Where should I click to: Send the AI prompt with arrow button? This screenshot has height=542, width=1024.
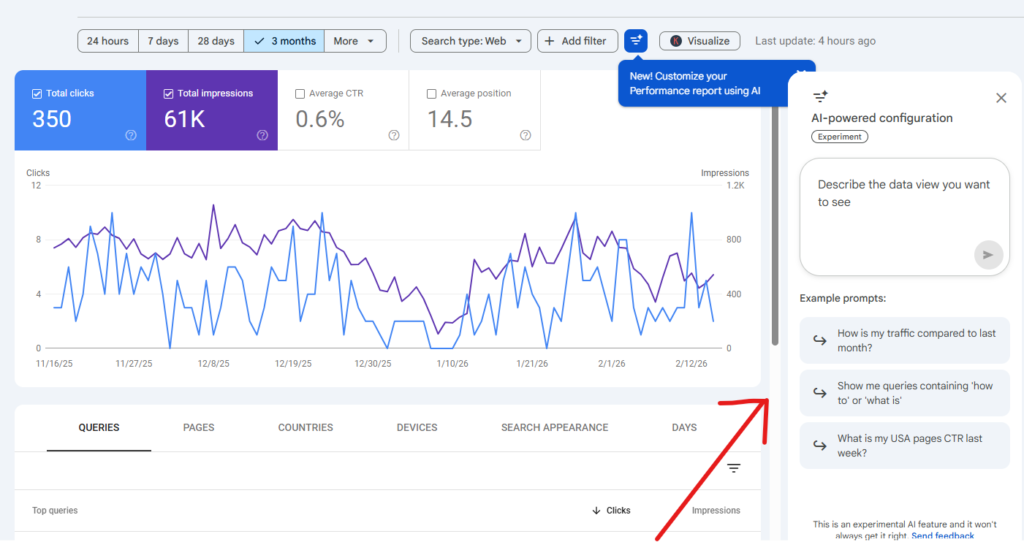tap(988, 255)
